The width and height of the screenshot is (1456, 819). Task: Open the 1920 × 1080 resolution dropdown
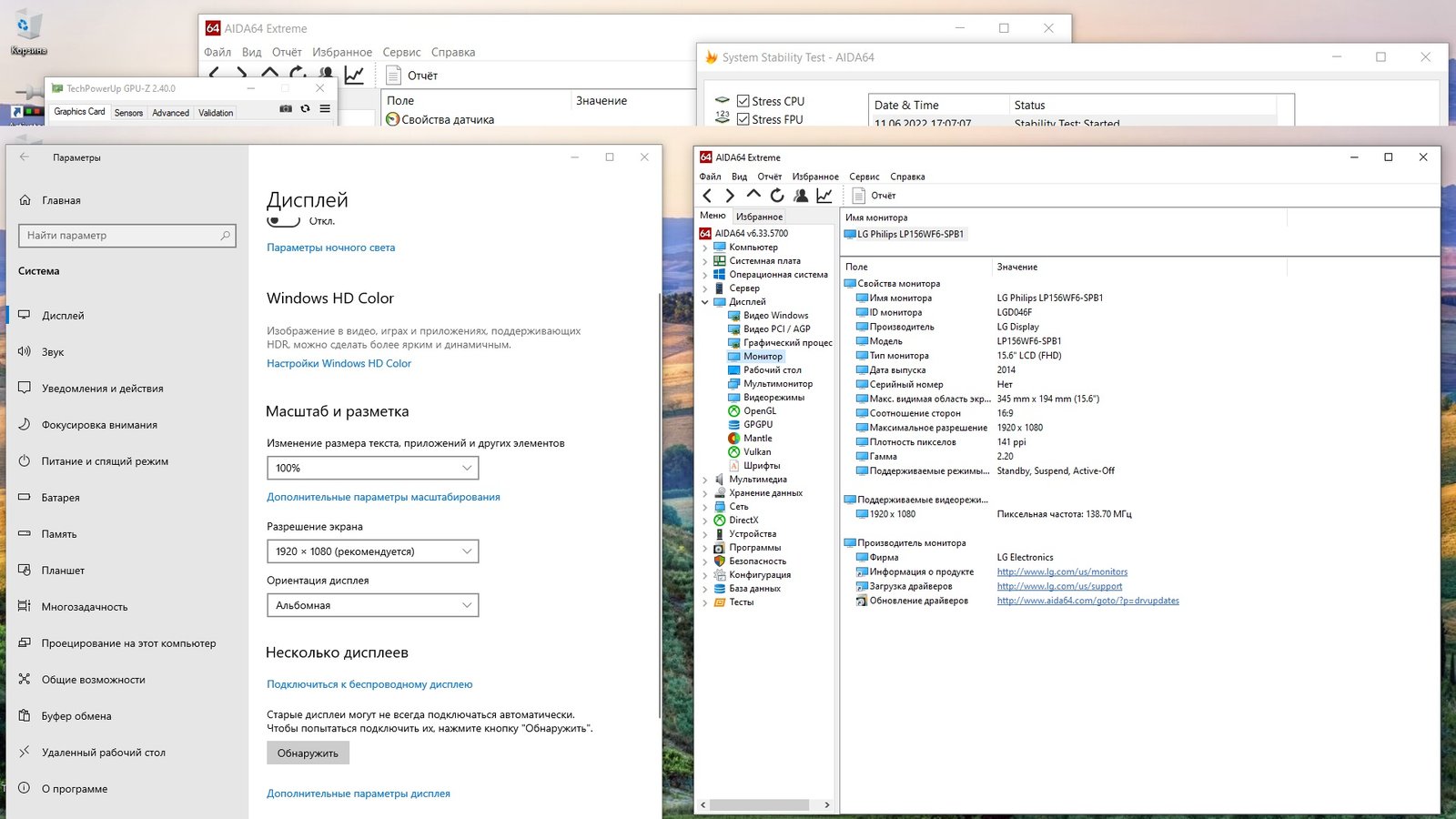[x=372, y=551]
